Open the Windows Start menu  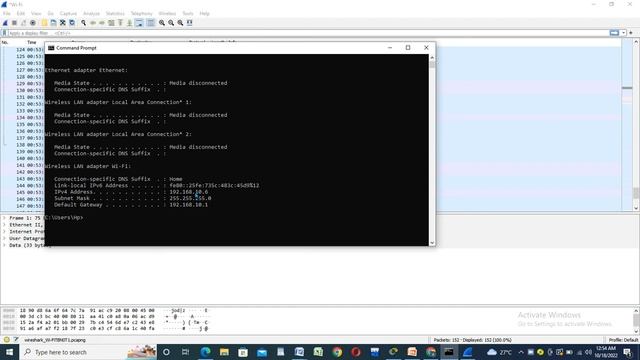(9, 352)
